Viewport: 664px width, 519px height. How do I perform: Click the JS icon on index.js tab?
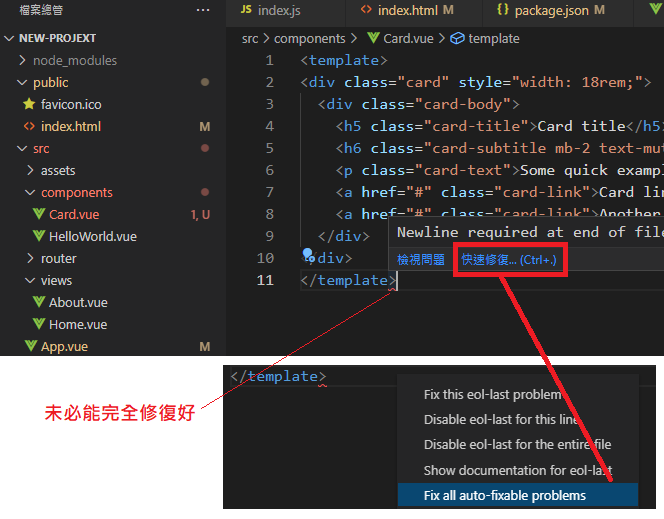(246, 10)
